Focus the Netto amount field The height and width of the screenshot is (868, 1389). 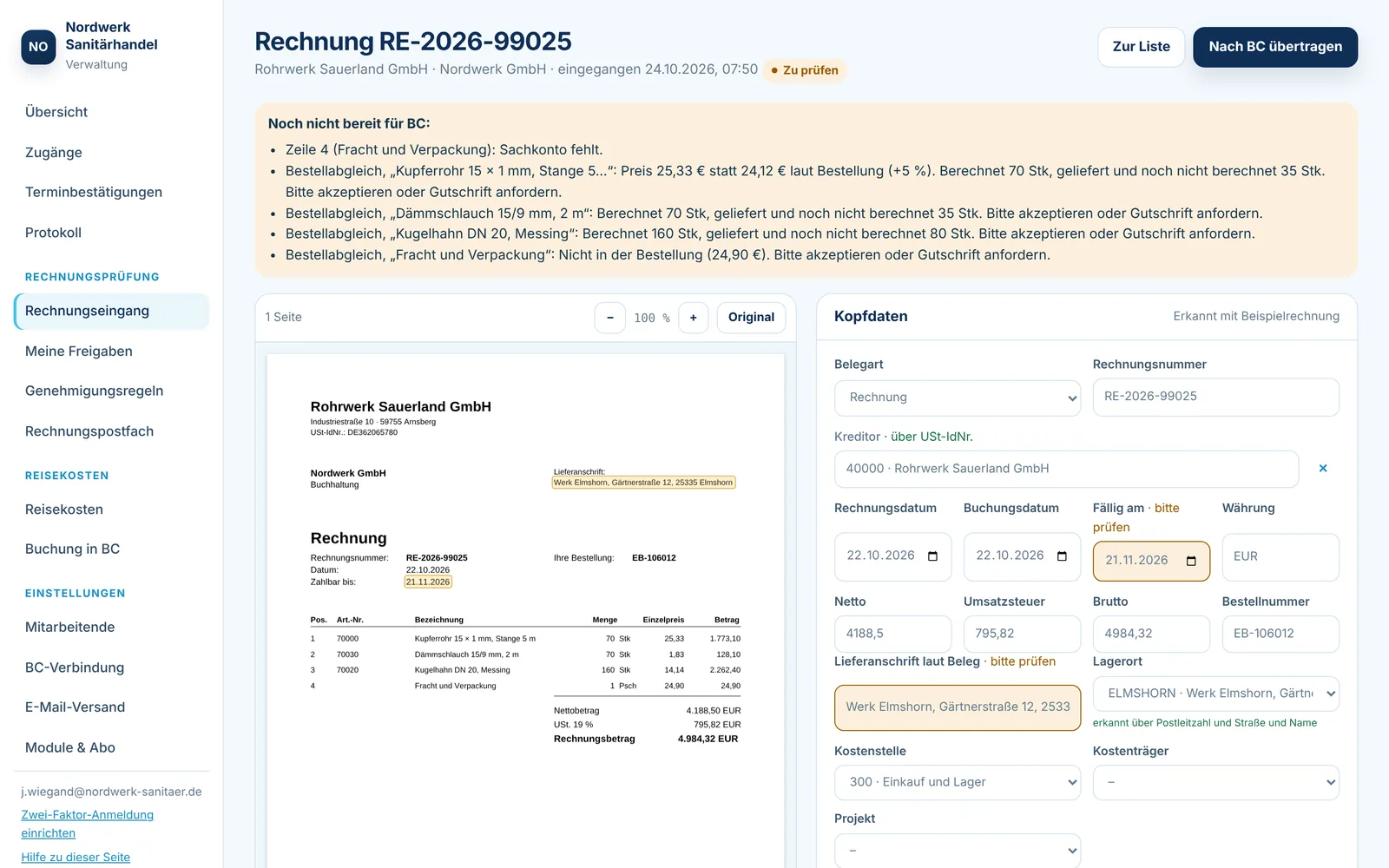[892, 635]
